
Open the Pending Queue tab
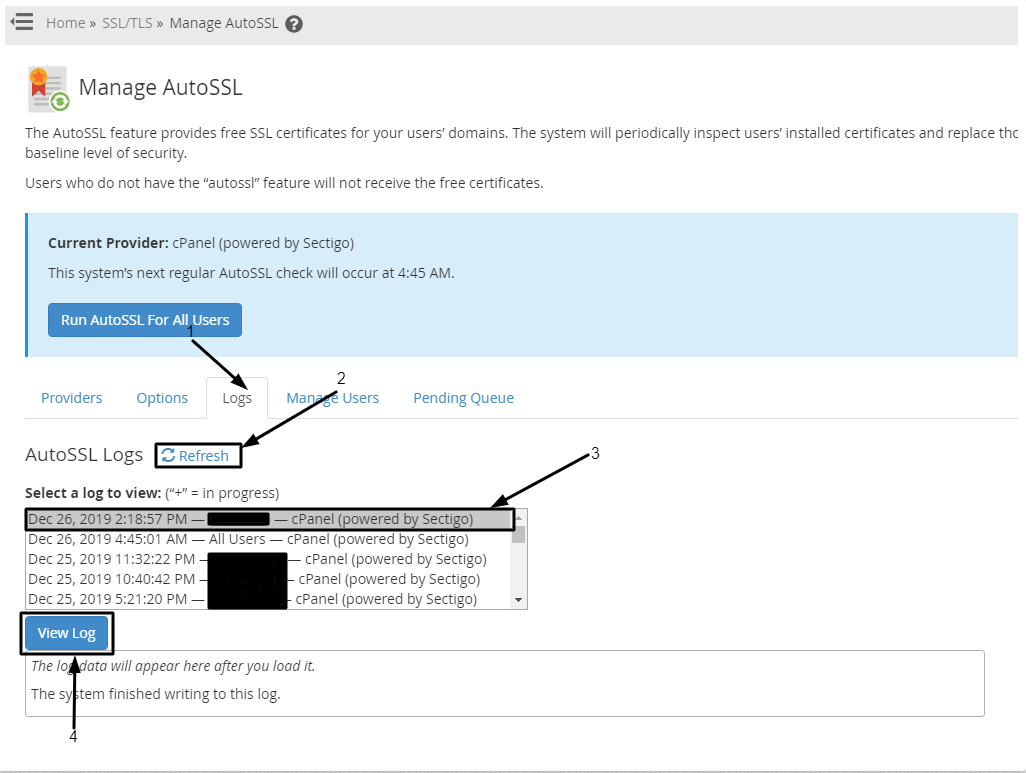tap(463, 398)
